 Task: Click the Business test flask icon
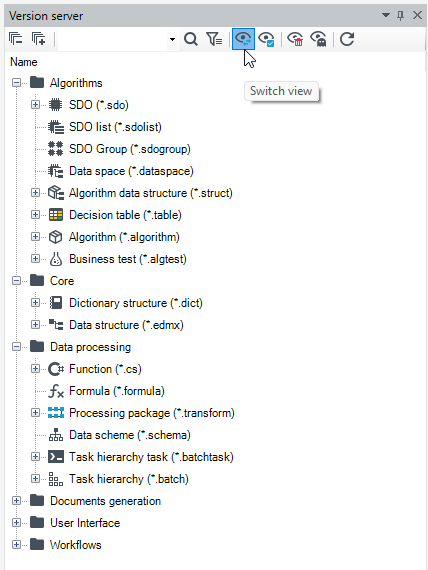[x=56, y=259]
